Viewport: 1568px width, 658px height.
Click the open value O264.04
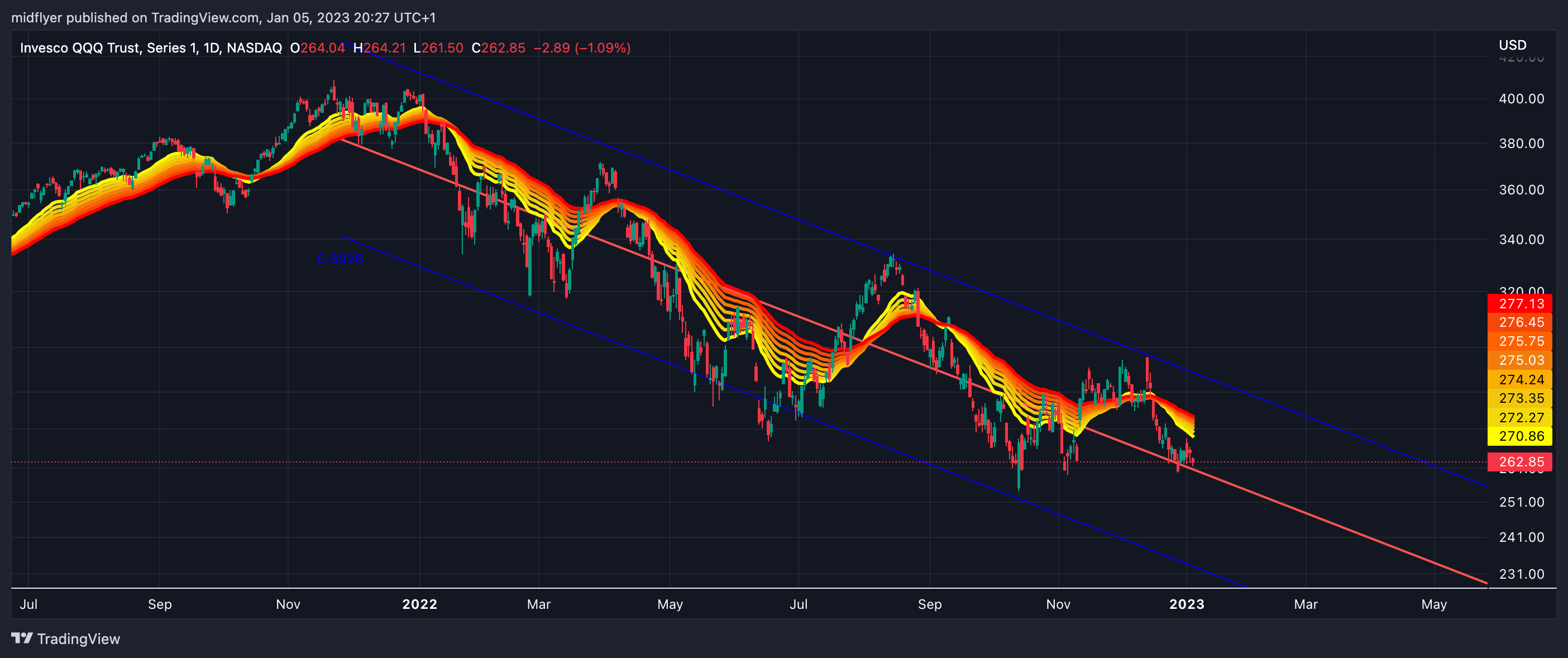point(318,47)
